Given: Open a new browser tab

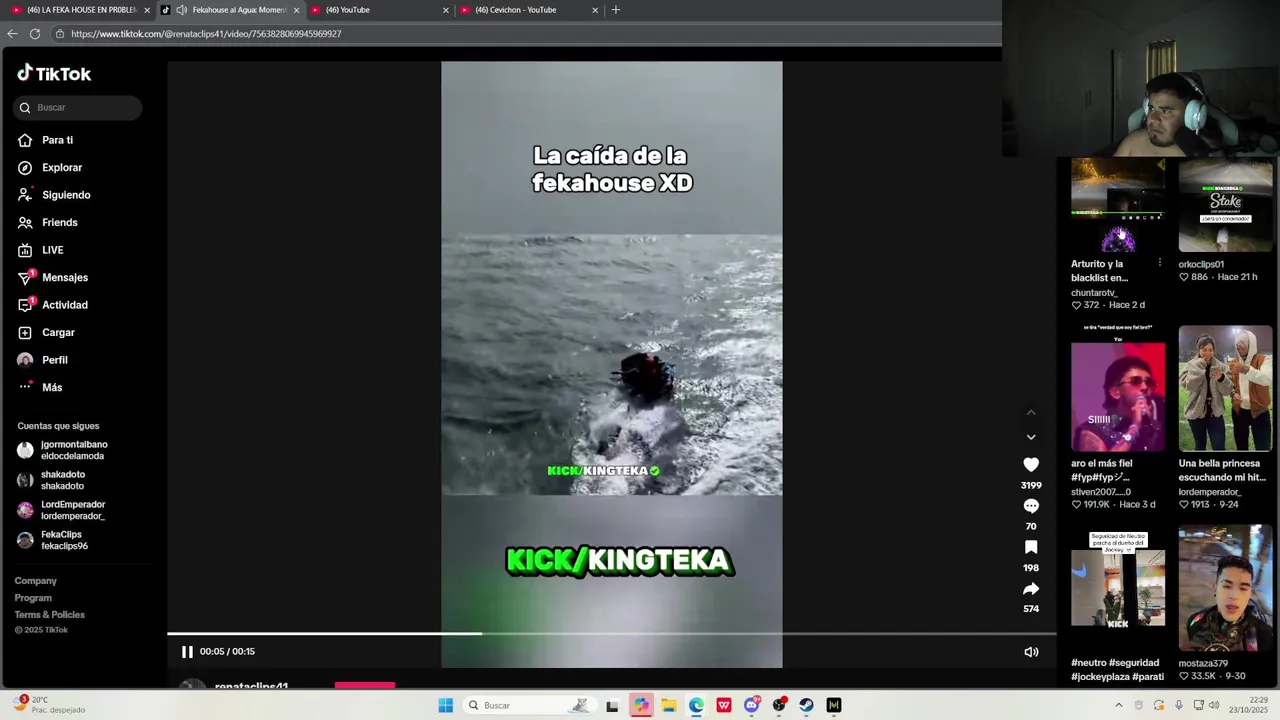Looking at the screenshot, I should [x=615, y=10].
